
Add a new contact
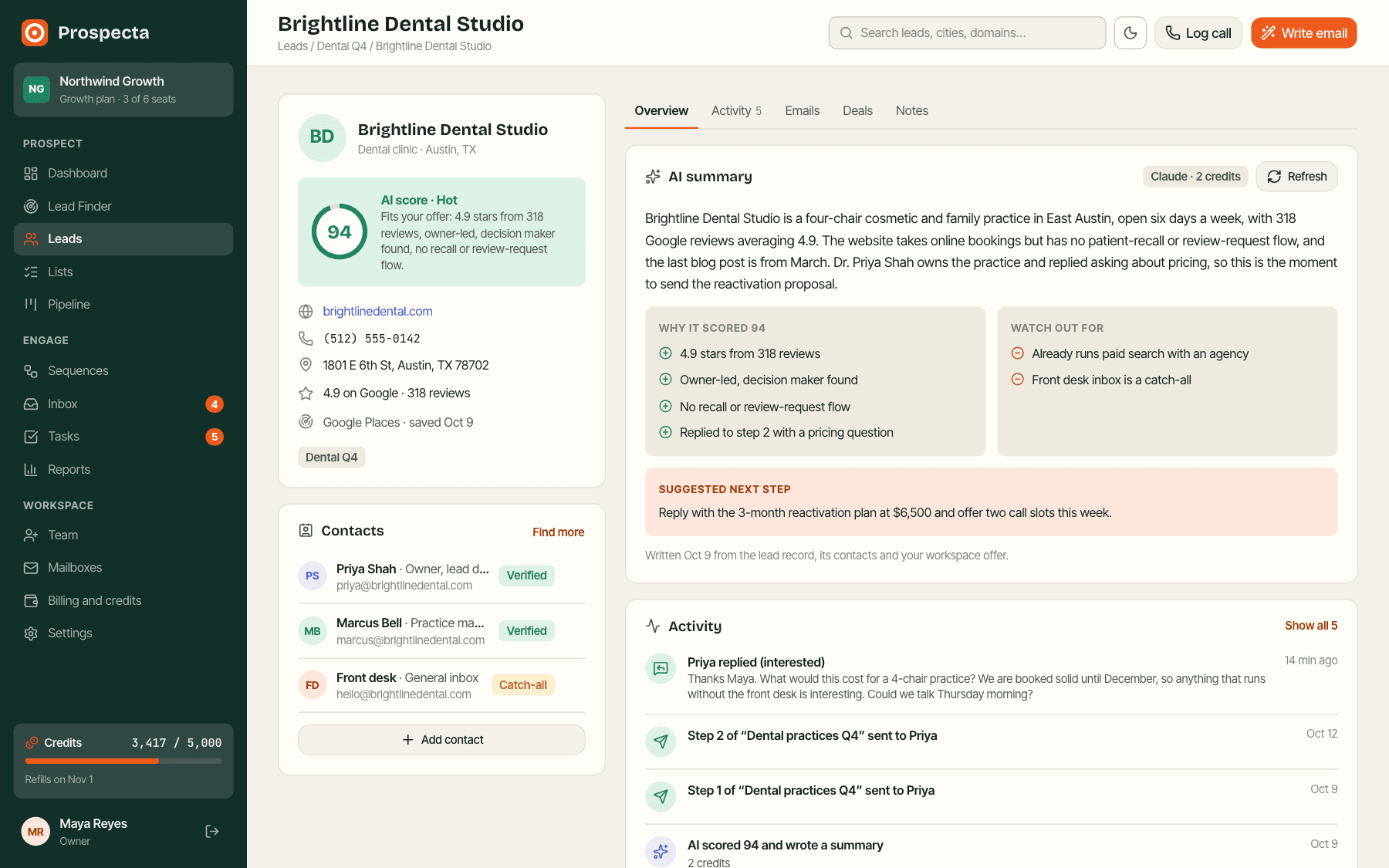click(441, 740)
